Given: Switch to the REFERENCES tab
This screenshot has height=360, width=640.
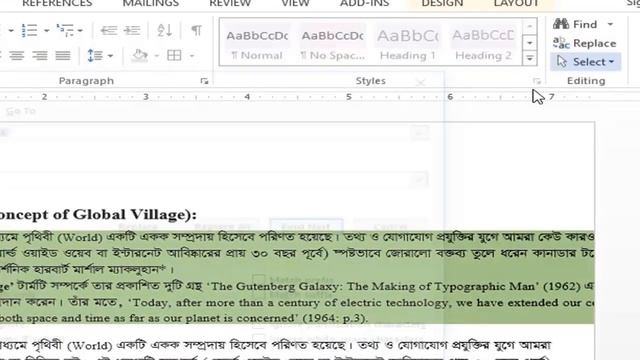Looking at the screenshot, I should point(57,4).
